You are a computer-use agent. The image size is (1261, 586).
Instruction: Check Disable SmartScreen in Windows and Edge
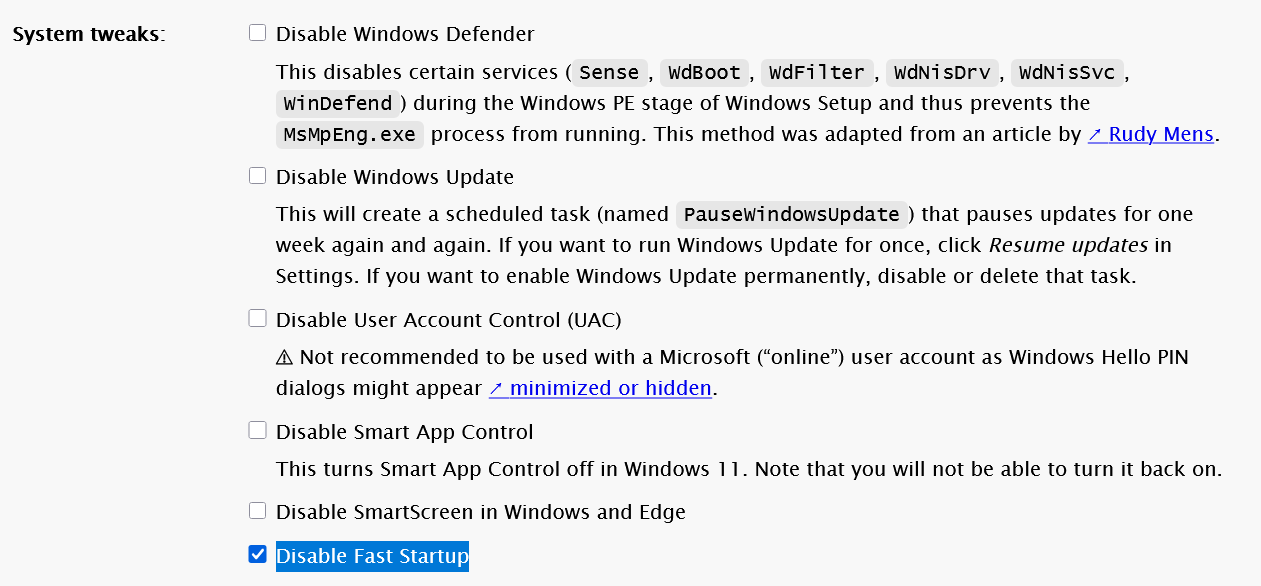pyautogui.click(x=258, y=511)
